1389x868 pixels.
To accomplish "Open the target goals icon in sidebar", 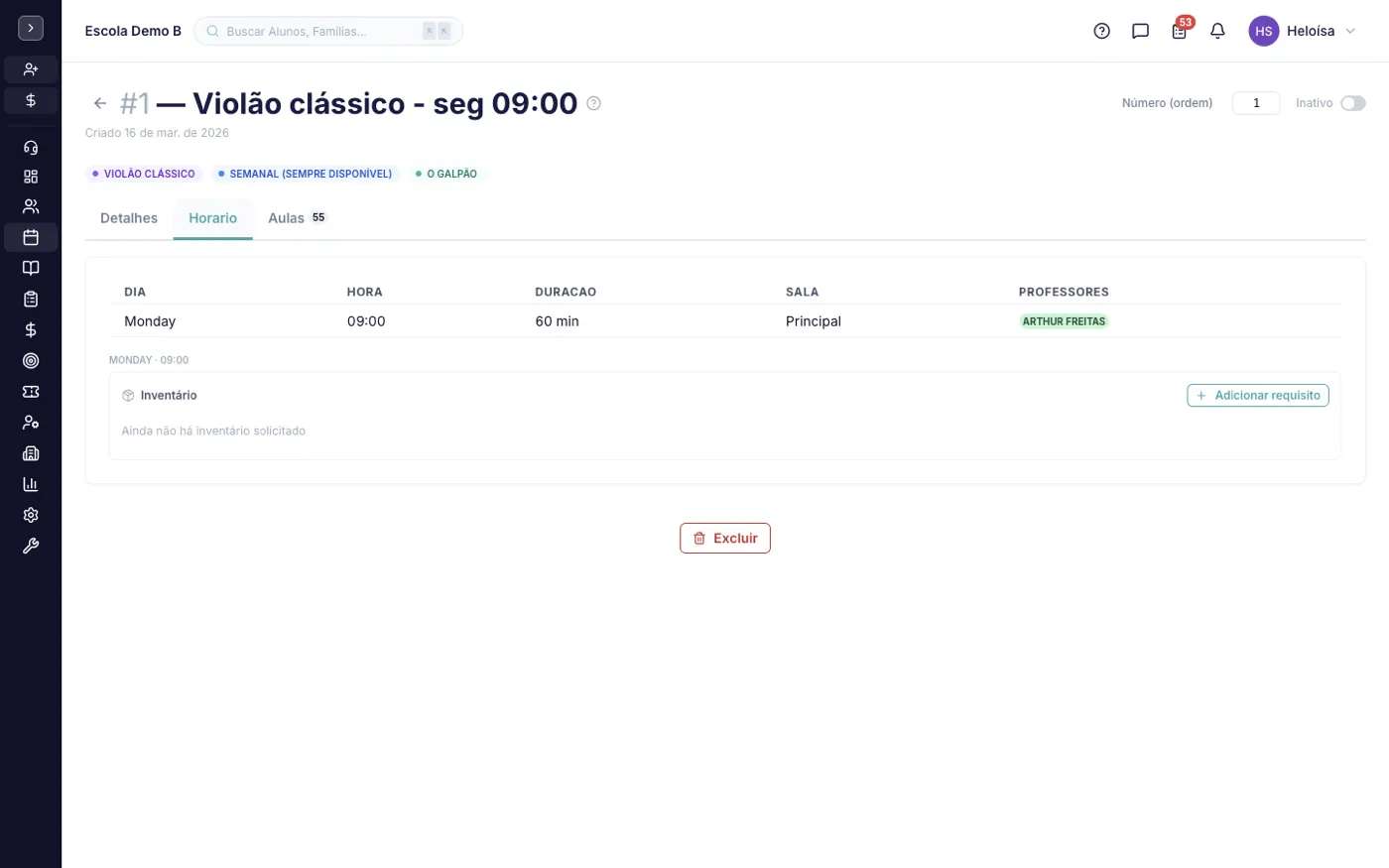I will pyautogui.click(x=31, y=361).
